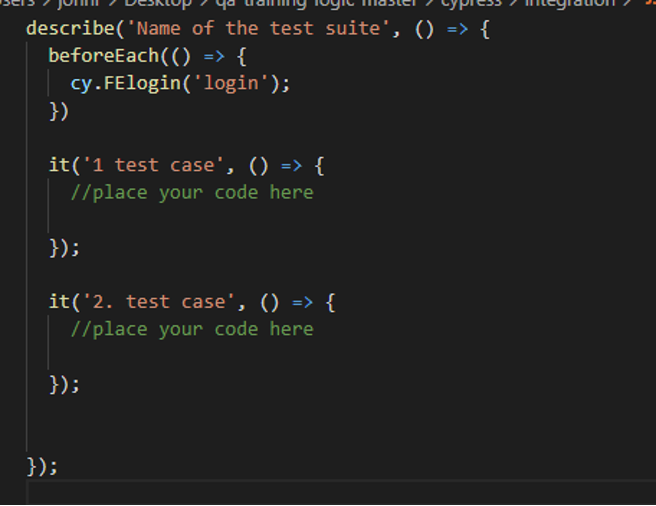Click the cy object before FElogin
Image resolution: width=656 pixels, height=506 pixels.
pos(81,84)
